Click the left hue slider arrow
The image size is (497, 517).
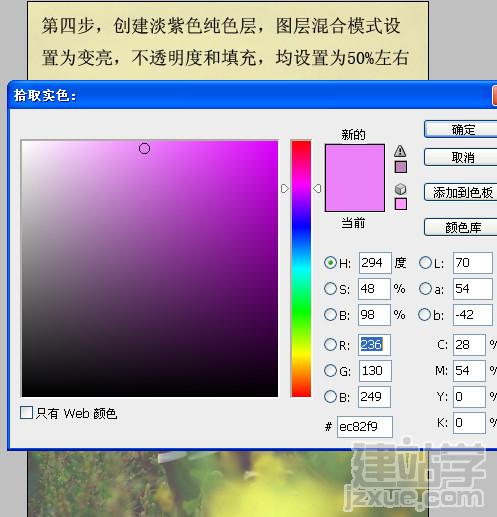click(284, 189)
